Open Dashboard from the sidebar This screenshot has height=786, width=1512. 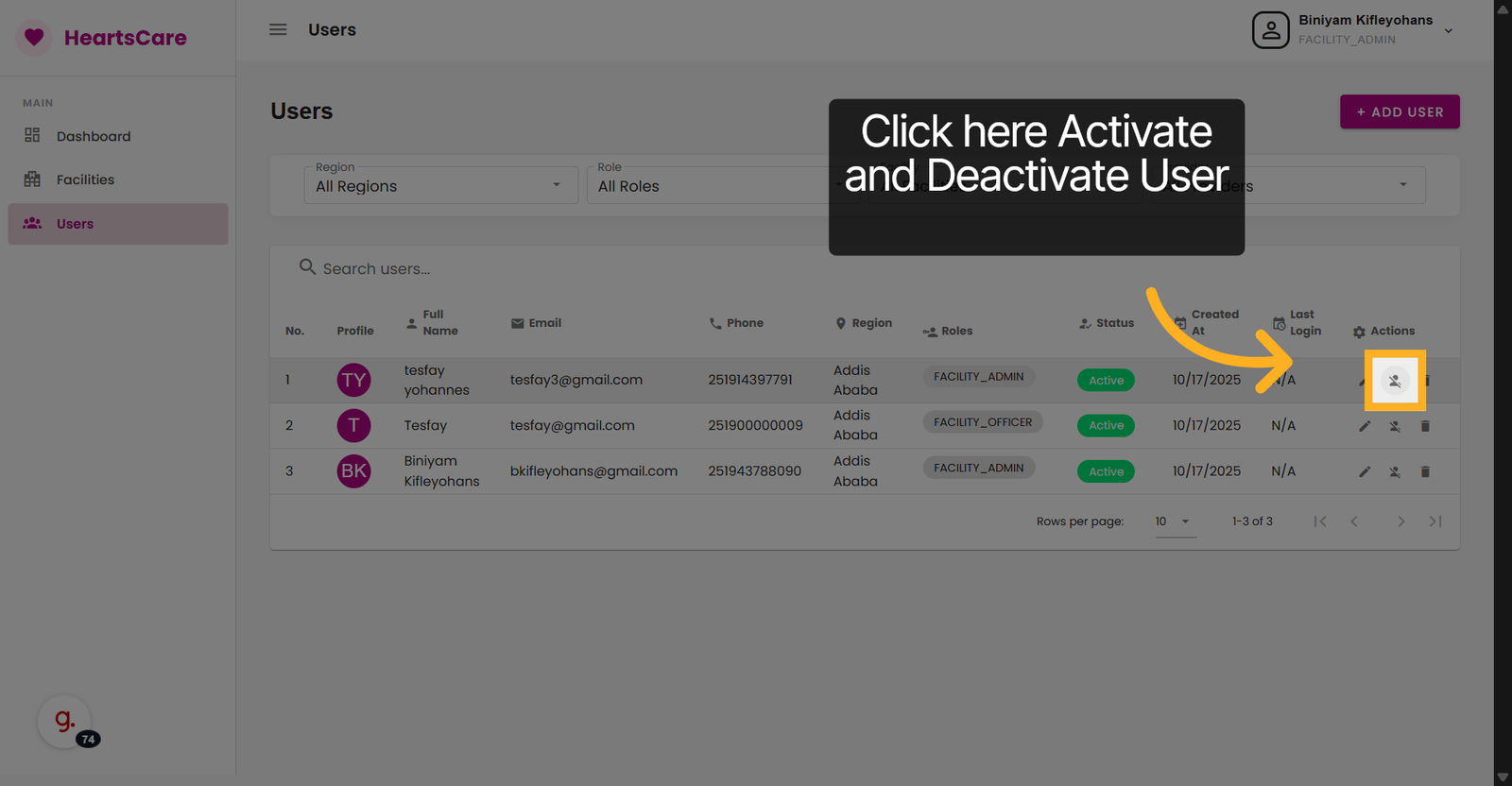tap(94, 136)
